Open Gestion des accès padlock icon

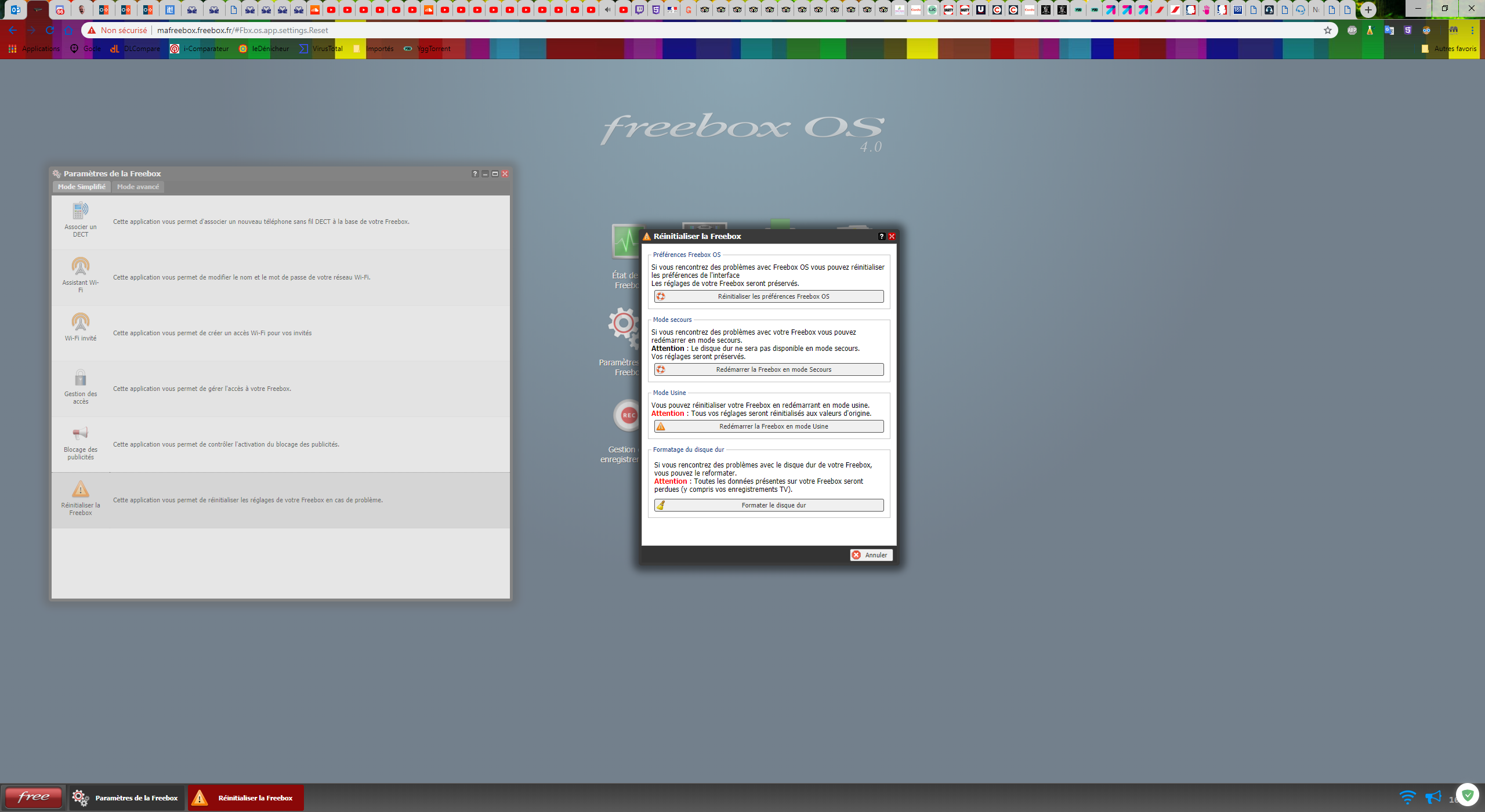click(80, 378)
